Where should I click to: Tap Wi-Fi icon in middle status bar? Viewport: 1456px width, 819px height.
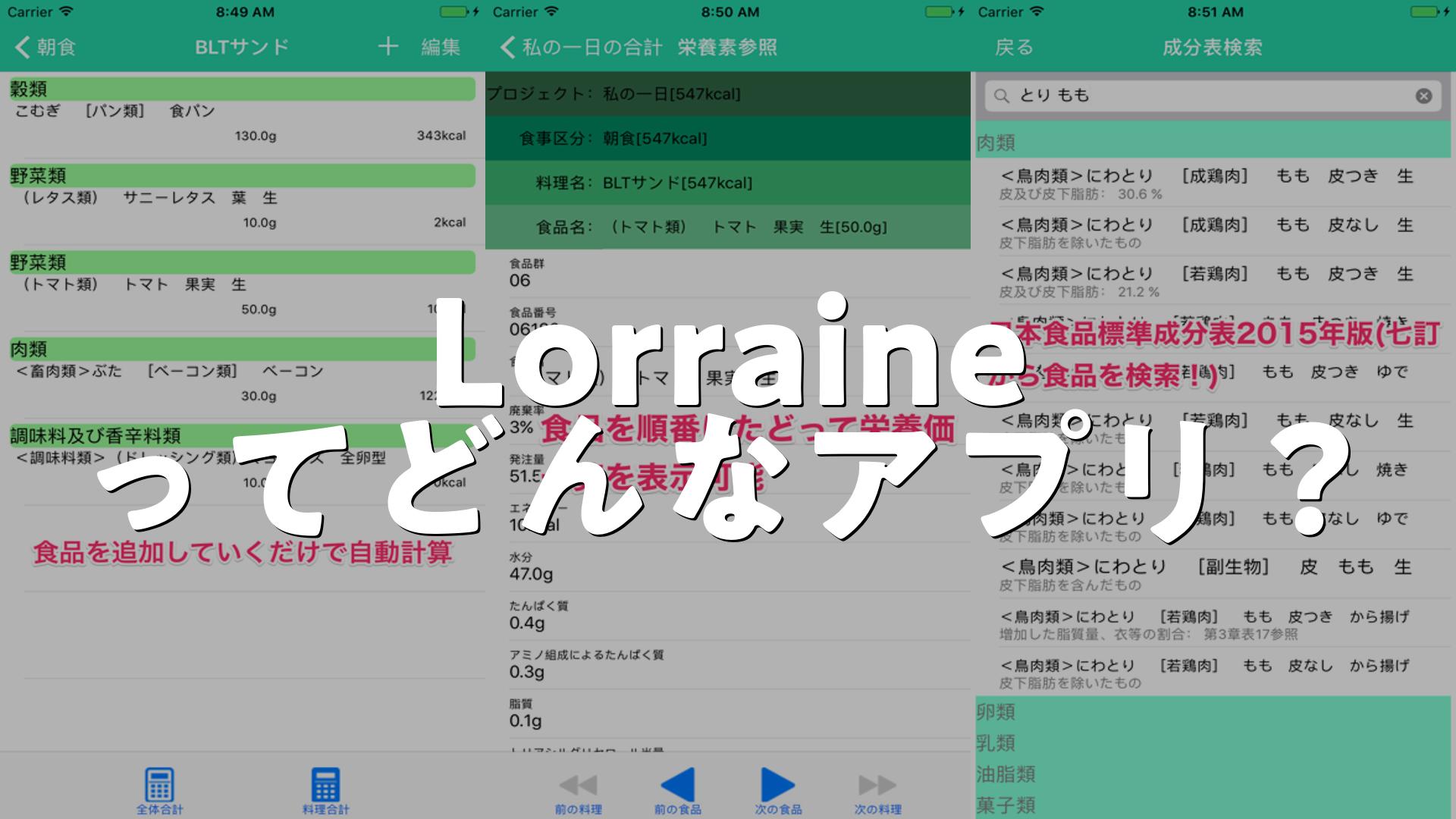(551, 12)
